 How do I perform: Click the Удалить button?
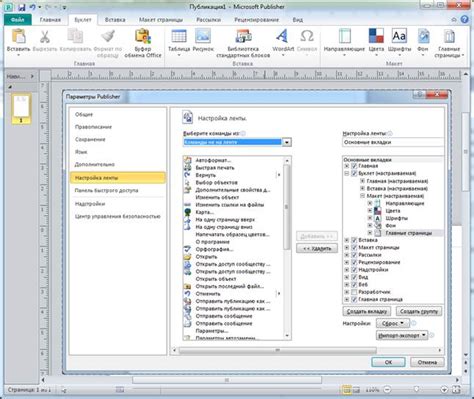pos(317,248)
